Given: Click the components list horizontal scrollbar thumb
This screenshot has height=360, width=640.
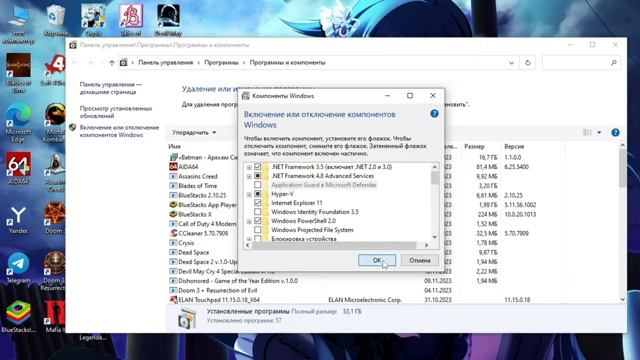Looking at the screenshot, I should coord(334,245).
